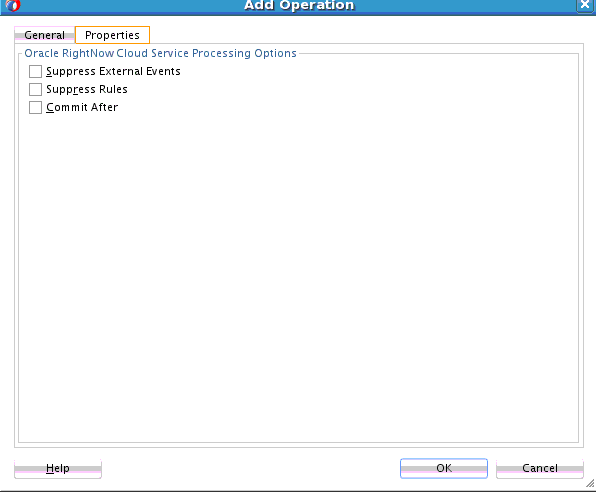Open Help for this dialog
This screenshot has height=492, width=596.
[58, 468]
